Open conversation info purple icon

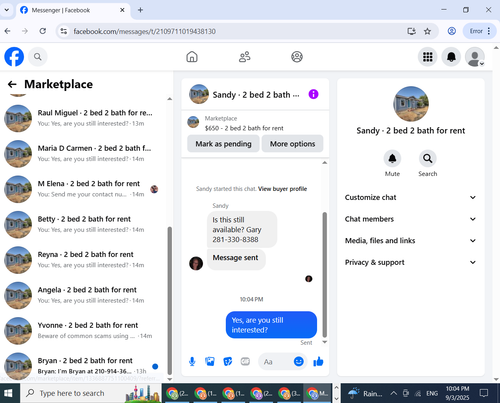coord(313,94)
